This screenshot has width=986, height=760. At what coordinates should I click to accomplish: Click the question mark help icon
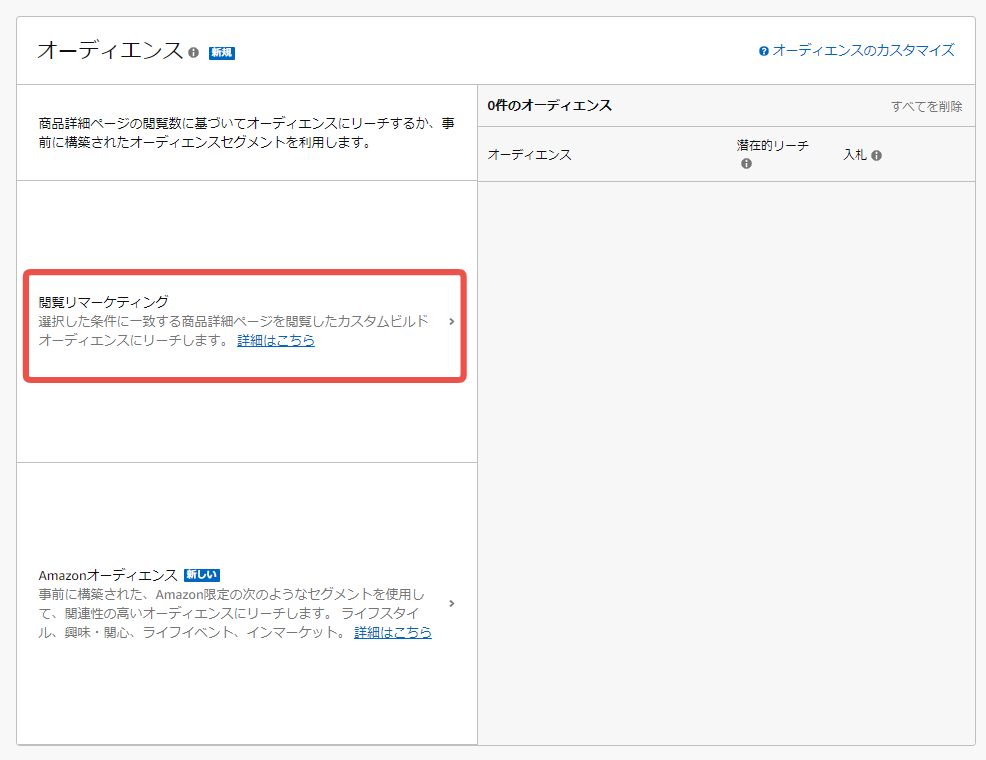pyautogui.click(x=763, y=51)
